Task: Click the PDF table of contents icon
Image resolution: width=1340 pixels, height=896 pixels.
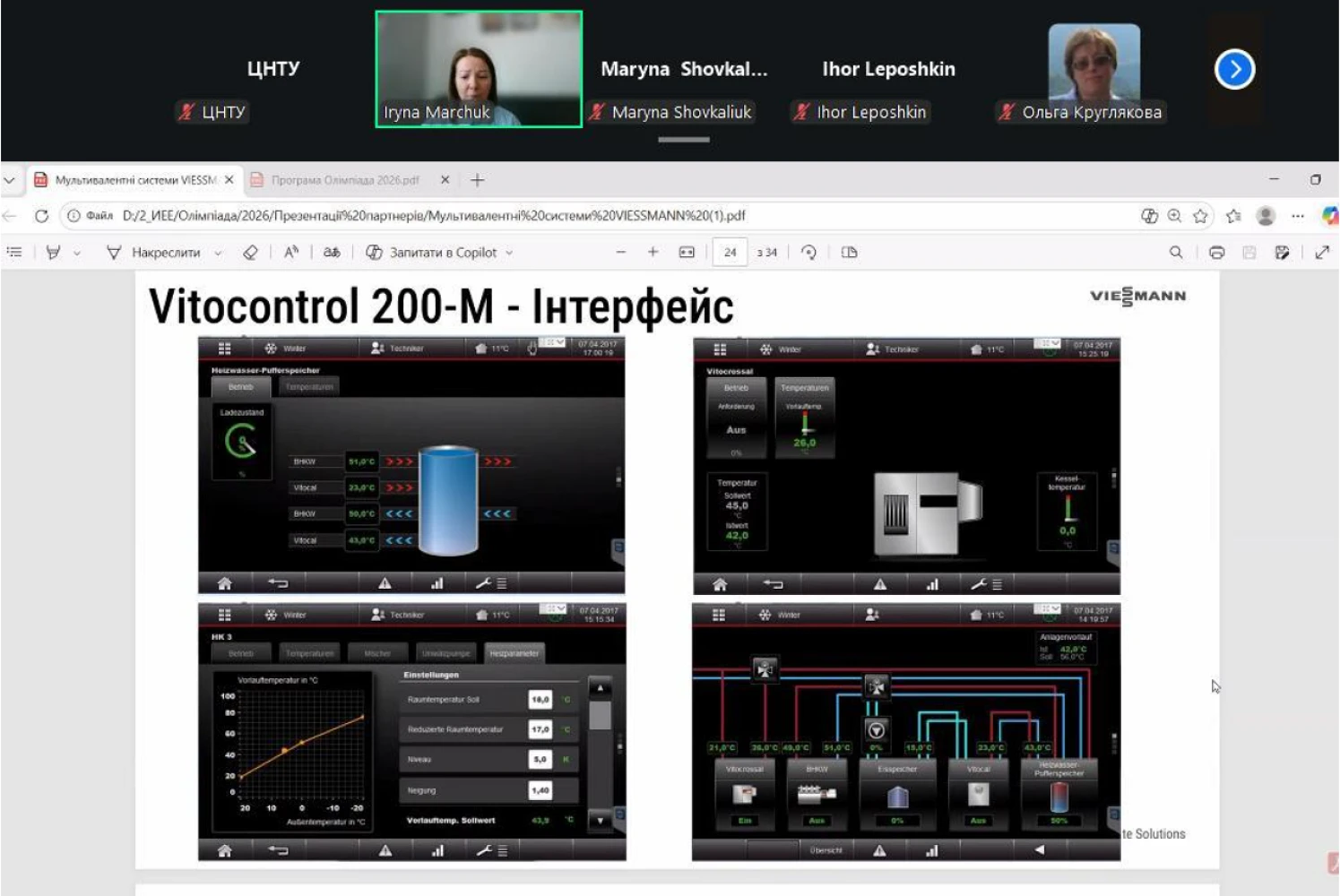Action: pos(14,253)
